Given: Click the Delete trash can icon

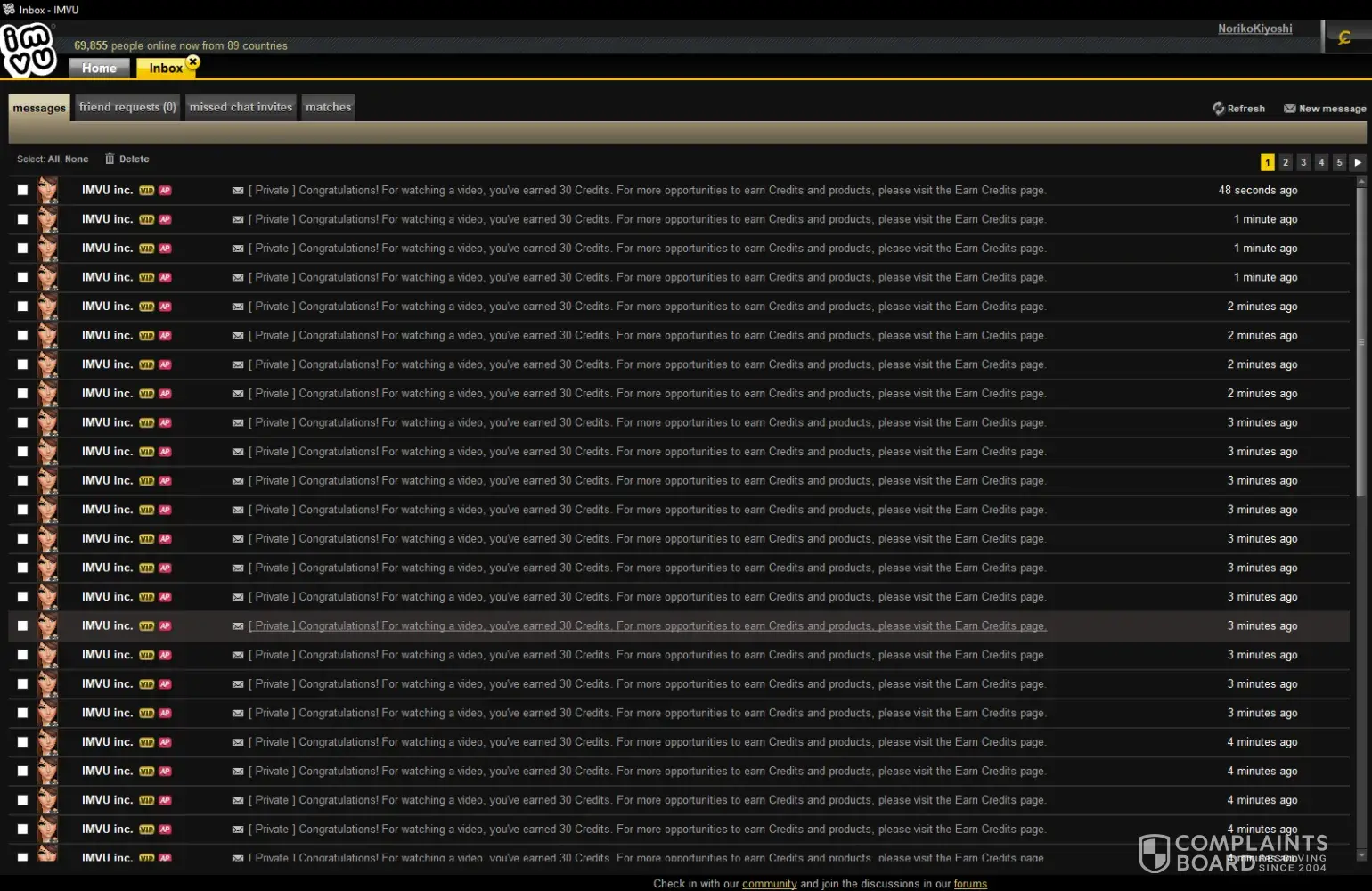Looking at the screenshot, I should click(x=110, y=159).
